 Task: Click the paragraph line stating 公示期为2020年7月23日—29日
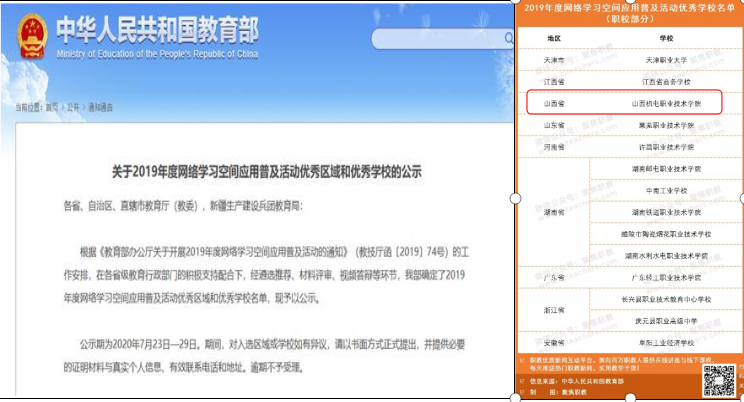click(272, 344)
